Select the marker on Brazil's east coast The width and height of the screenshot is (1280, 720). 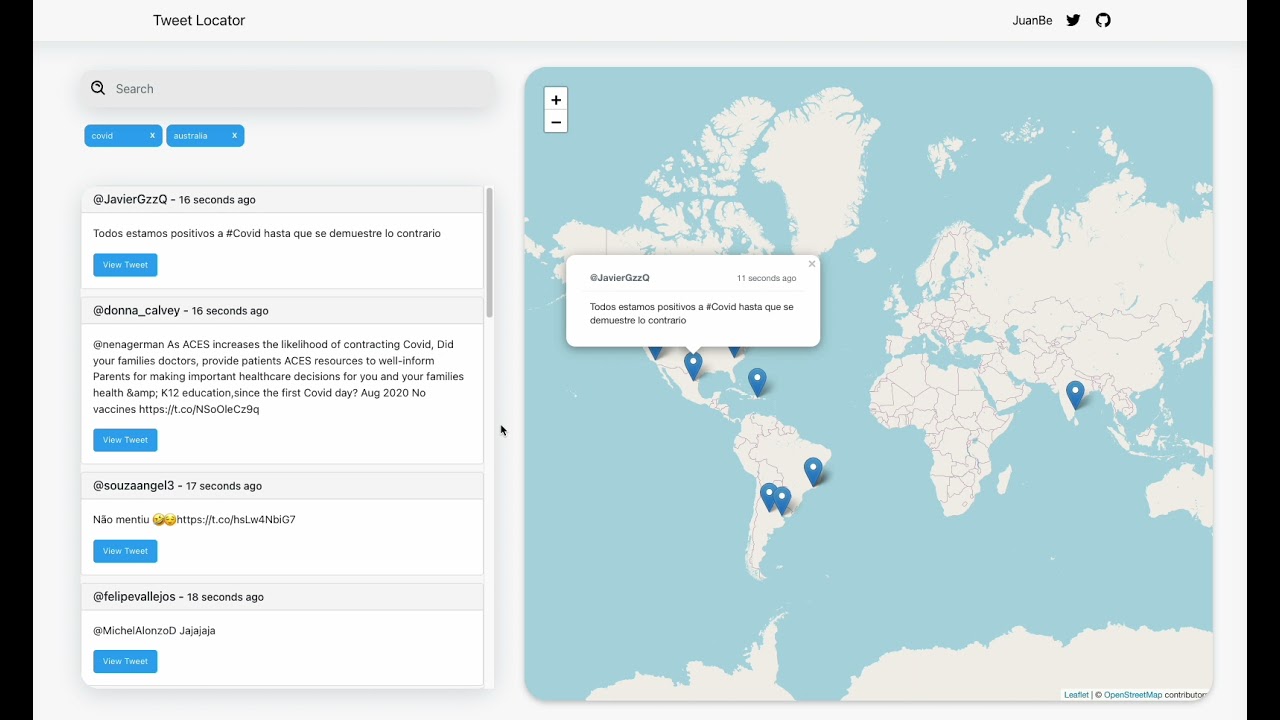click(814, 471)
